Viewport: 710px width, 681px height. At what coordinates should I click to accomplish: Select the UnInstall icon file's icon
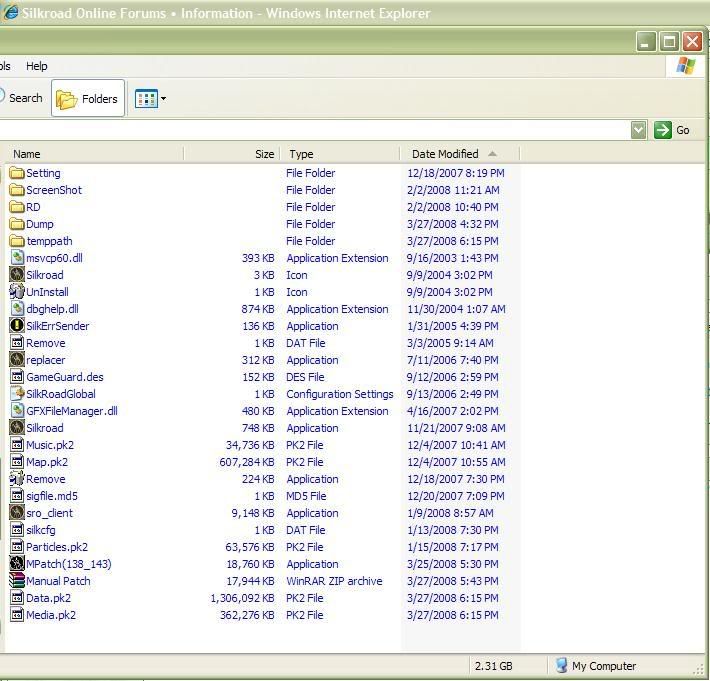[17, 292]
